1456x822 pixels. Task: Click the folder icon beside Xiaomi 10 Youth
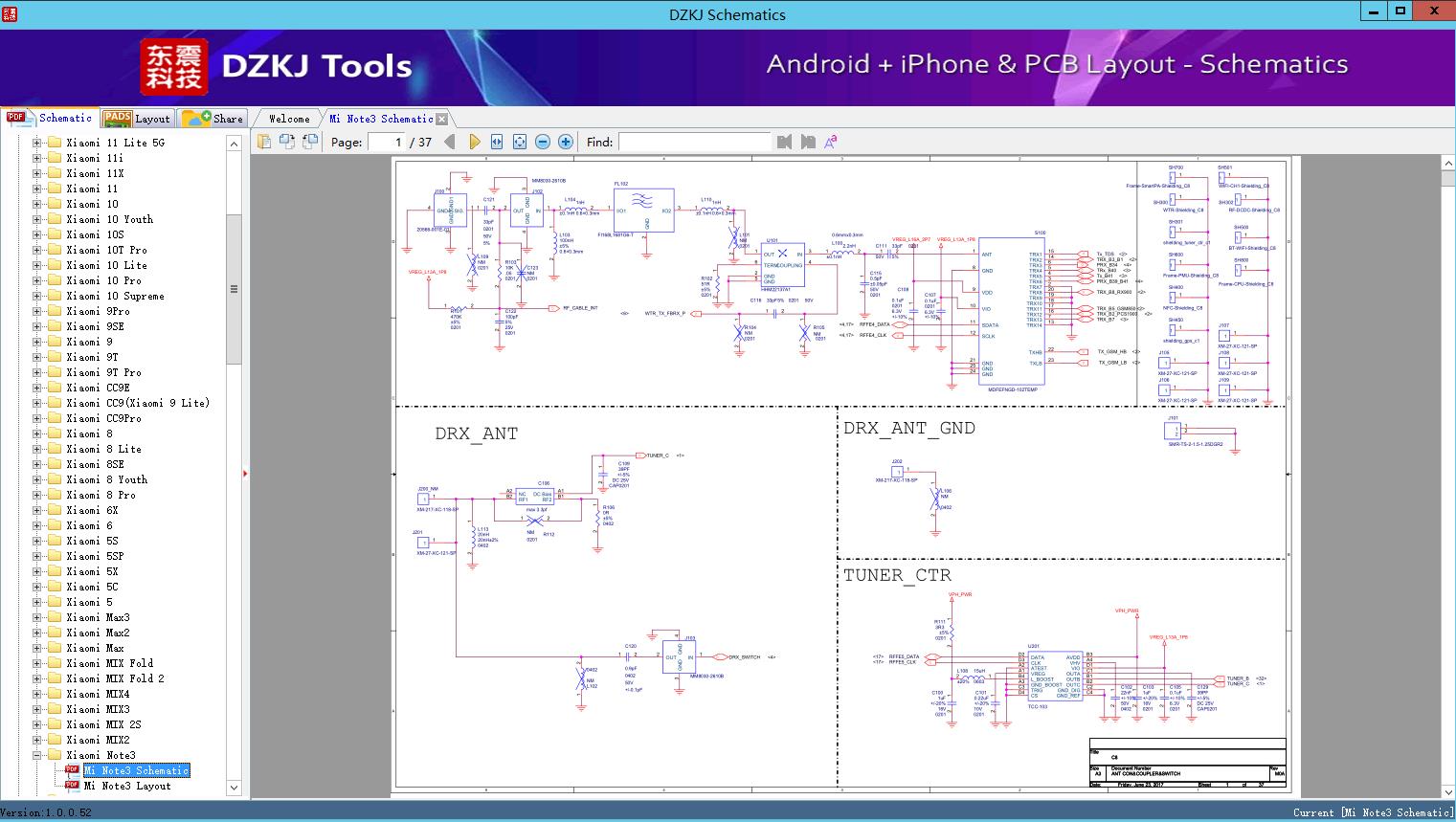pyautogui.click(x=55, y=219)
